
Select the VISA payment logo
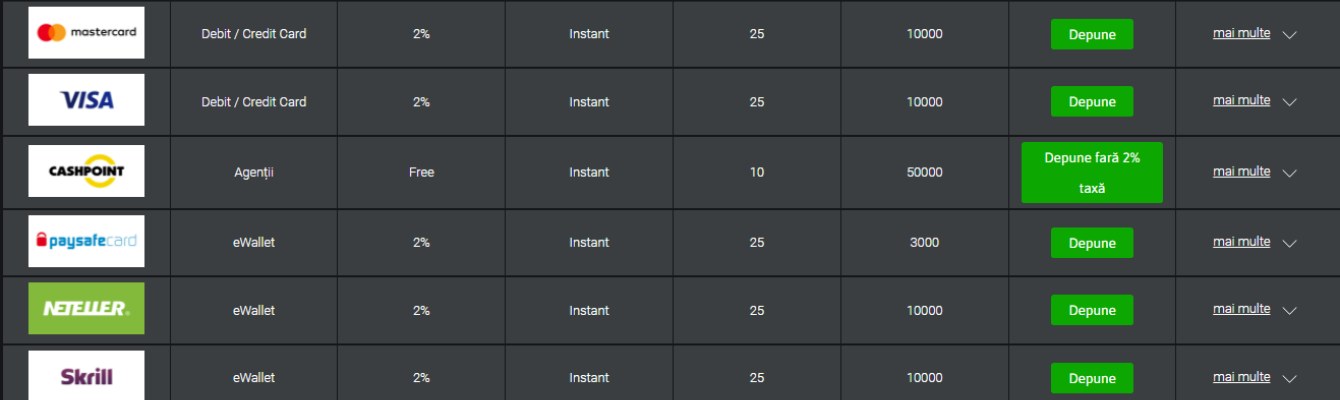pyautogui.click(x=86, y=100)
